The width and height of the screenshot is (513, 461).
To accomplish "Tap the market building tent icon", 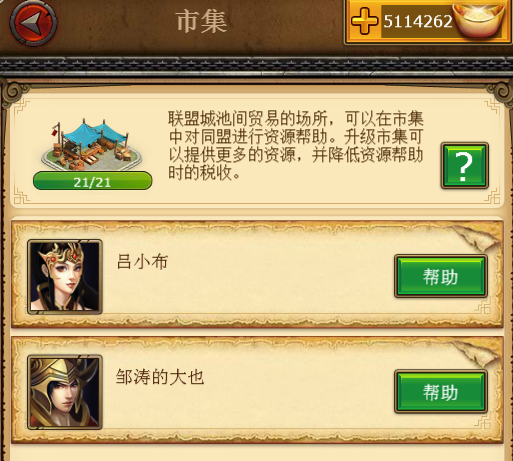I will tap(92, 145).
